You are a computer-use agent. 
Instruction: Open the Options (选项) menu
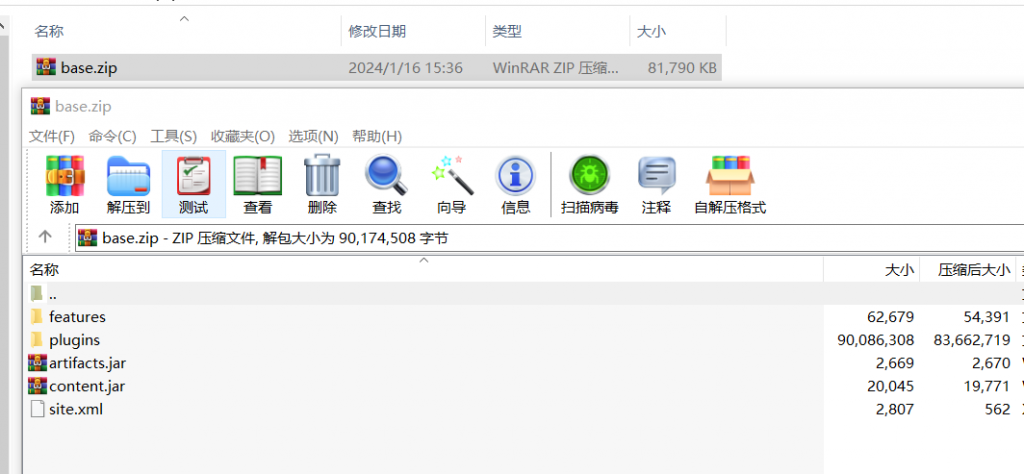pyautogui.click(x=313, y=136)
